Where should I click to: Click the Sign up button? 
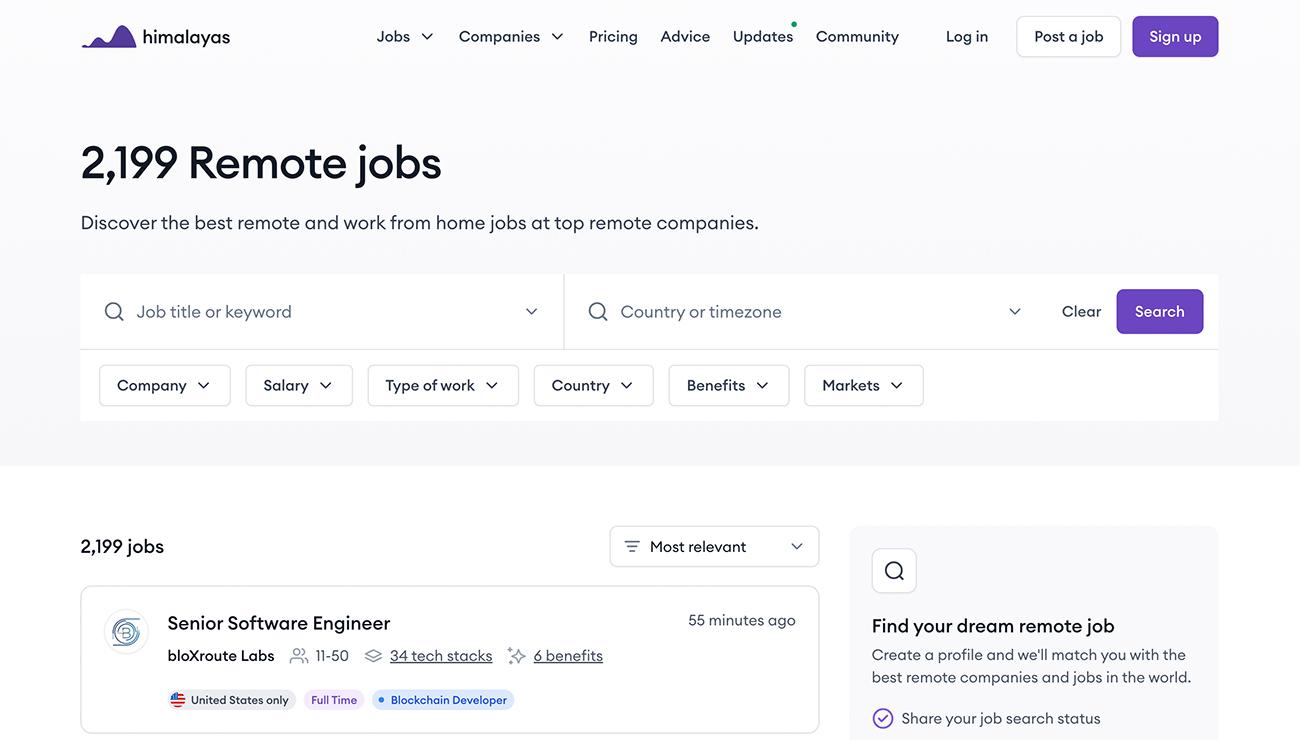coord(1175,37)
